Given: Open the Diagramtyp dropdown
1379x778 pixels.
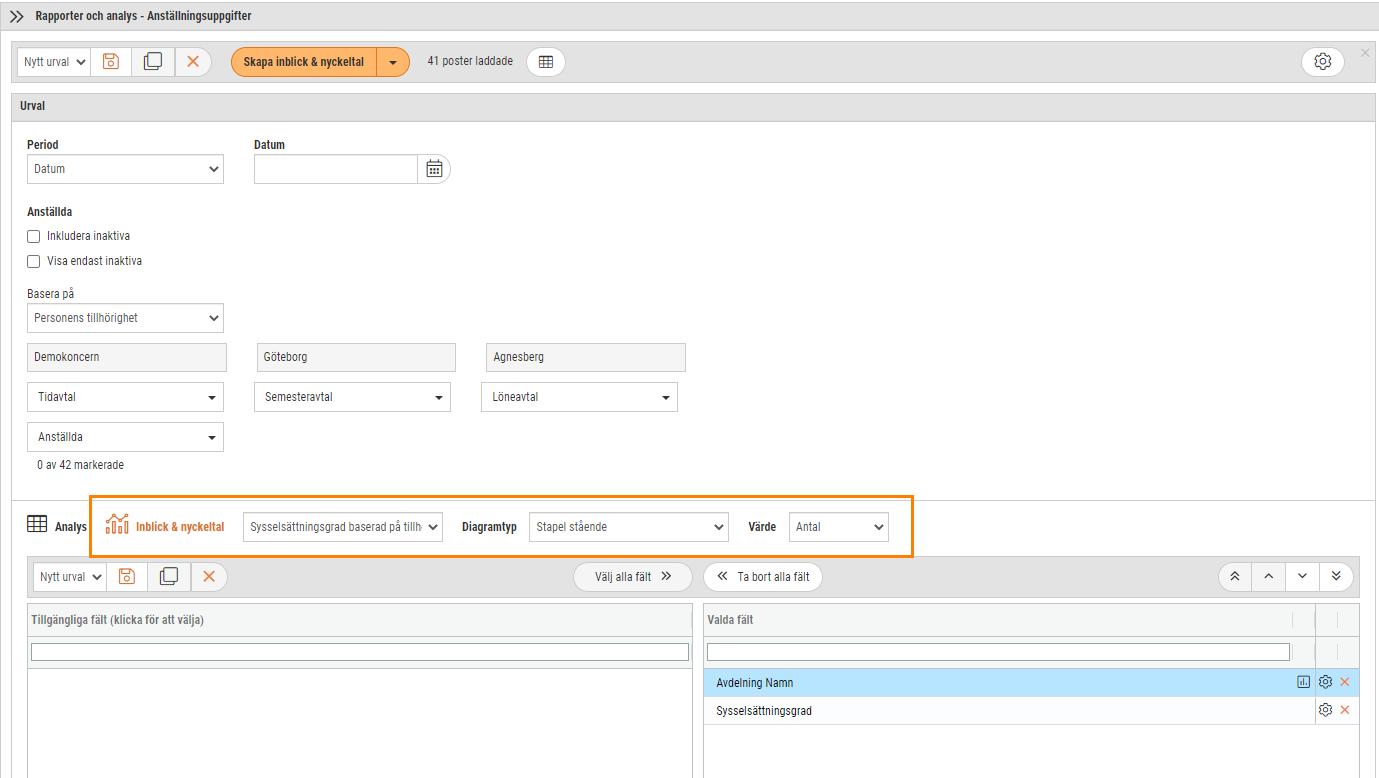Looking at the screenshot, I should [x=629, y=527].
